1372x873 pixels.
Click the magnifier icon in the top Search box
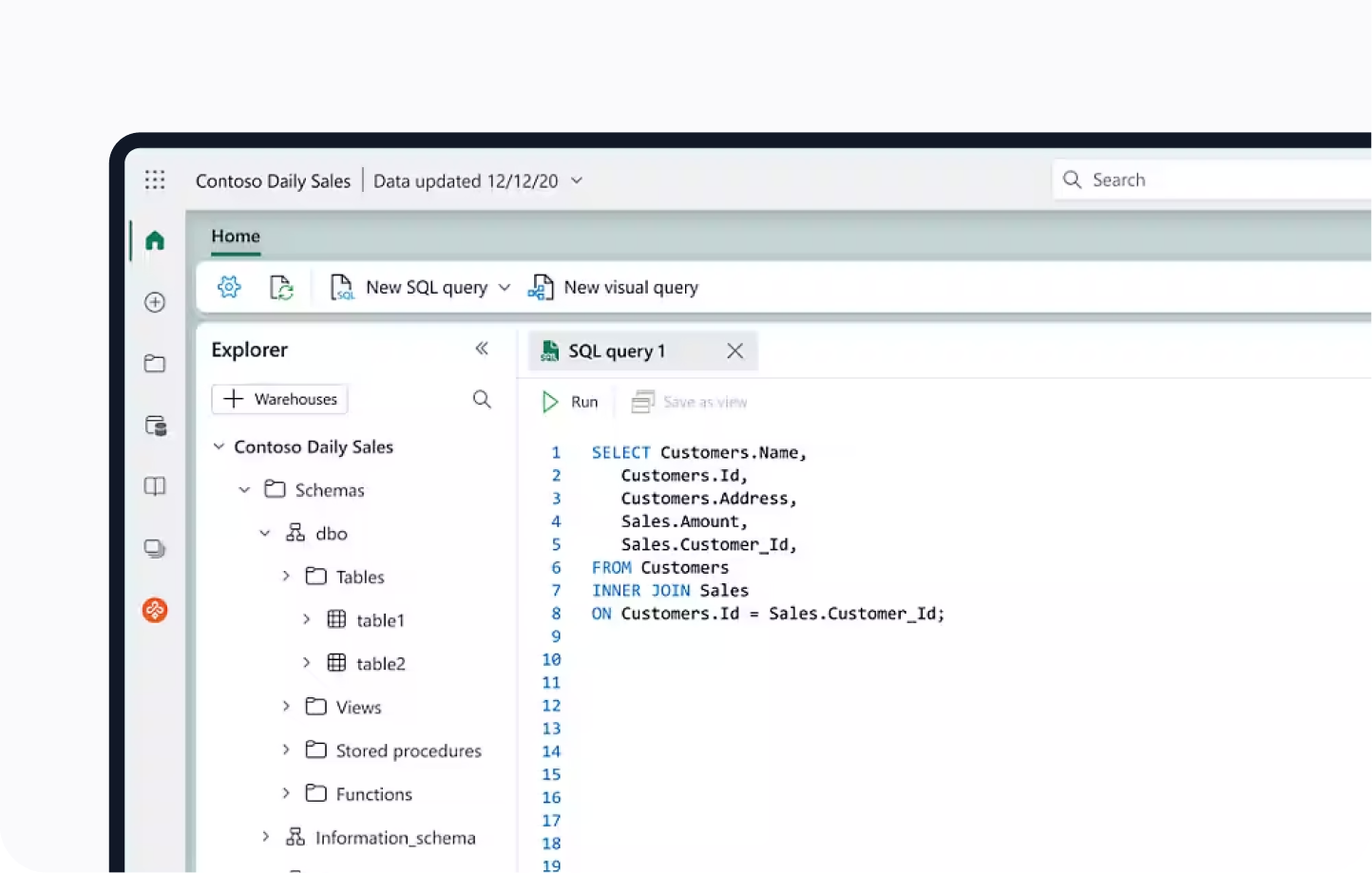coord(1072,180)
